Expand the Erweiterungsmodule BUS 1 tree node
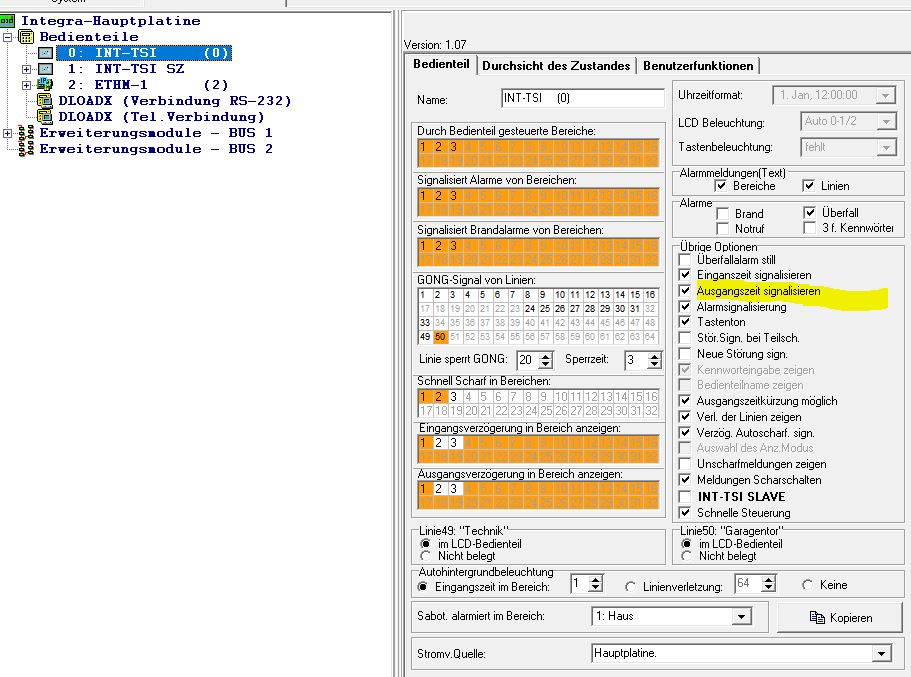Screen dimensions: 911x677 pyautogui.click(x=8, y=133)
